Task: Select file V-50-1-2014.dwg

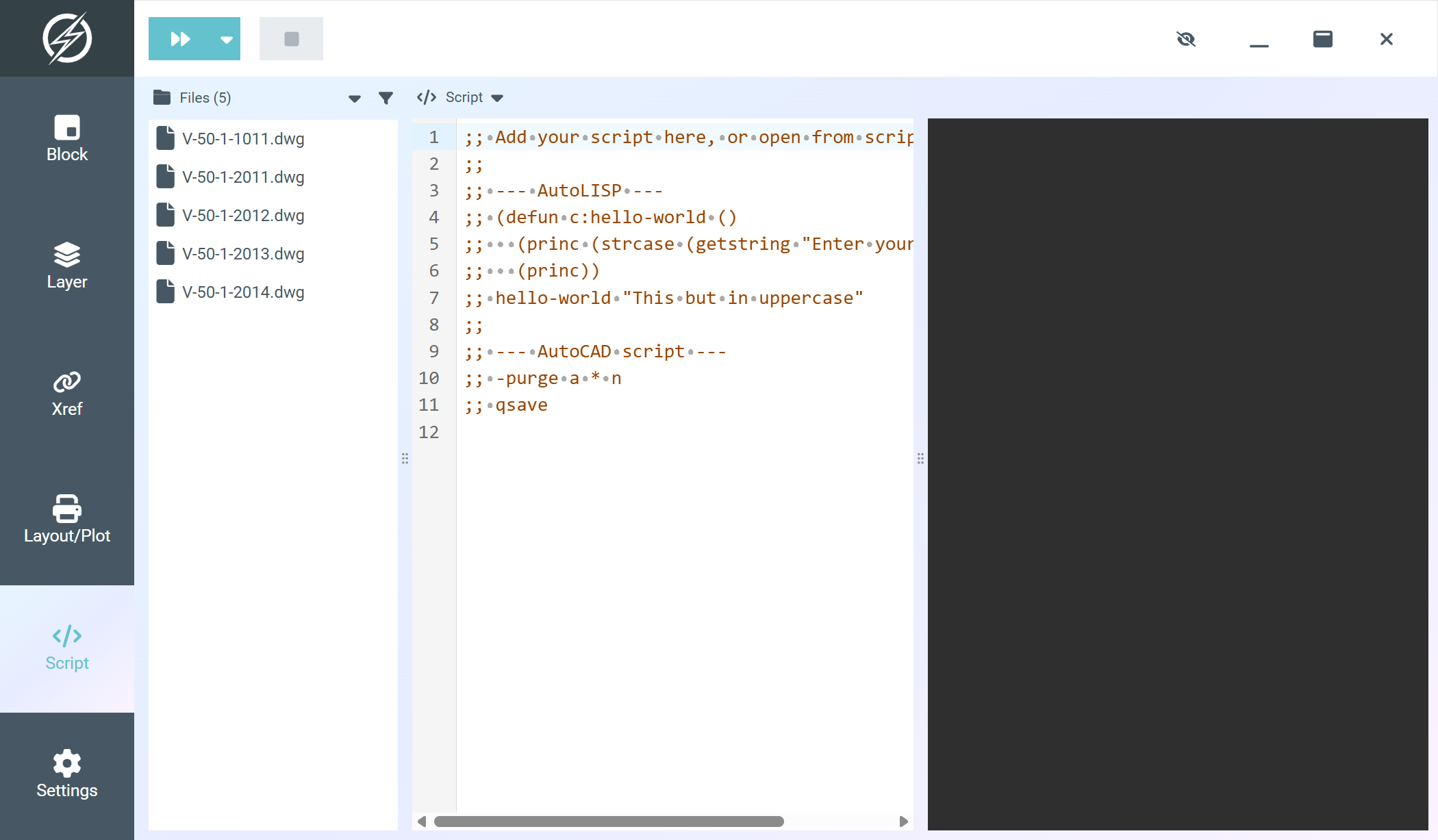Action: point(273,292)
